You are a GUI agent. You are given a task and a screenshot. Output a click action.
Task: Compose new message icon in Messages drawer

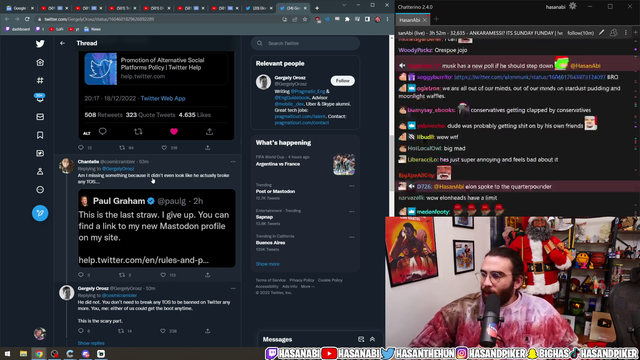pyautogui.click(x=361, y=339)
